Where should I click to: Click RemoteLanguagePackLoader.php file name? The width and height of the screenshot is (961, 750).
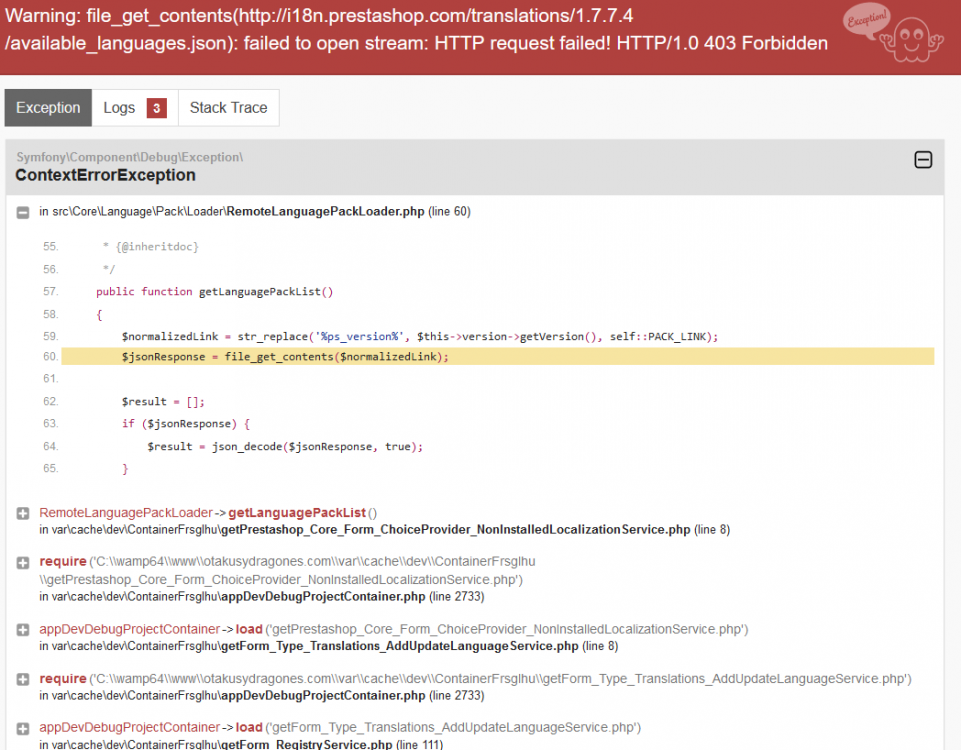pos(325,211)
